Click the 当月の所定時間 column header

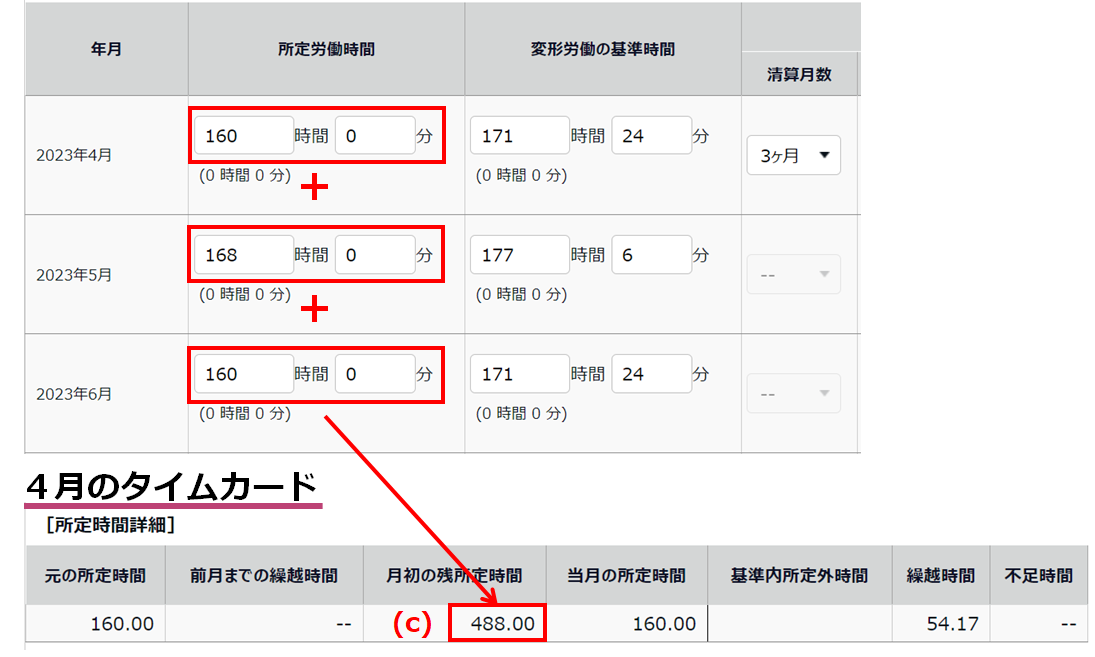click(x=626, y=575)
